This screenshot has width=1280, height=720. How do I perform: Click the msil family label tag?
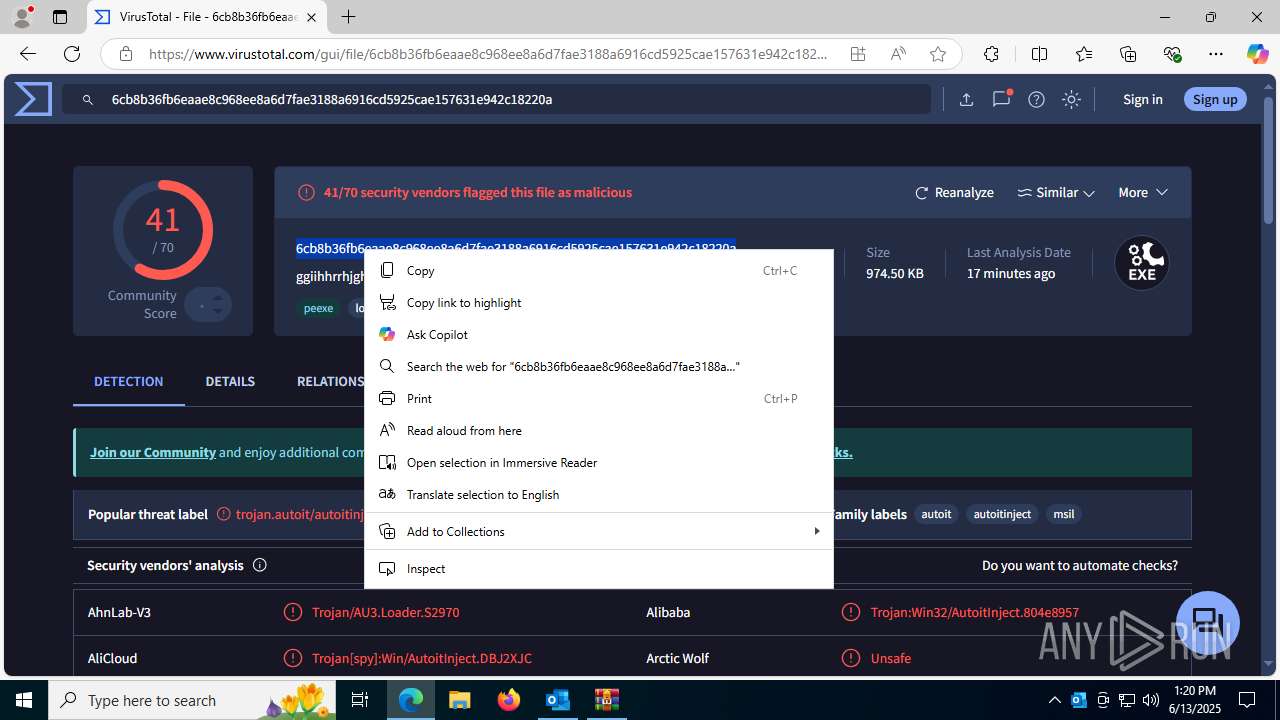(x=1064, y=514)
